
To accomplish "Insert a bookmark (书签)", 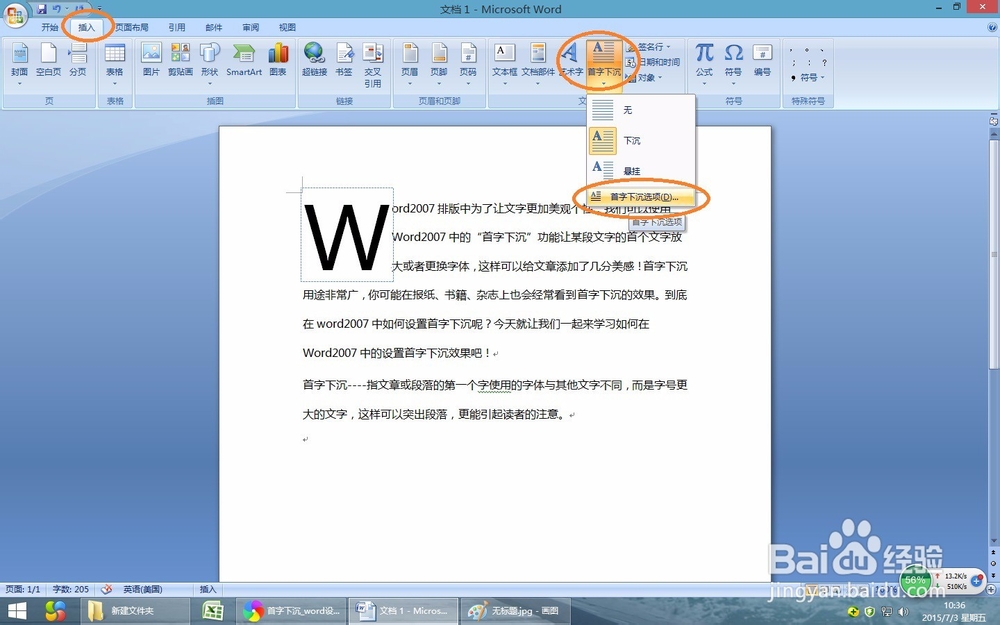I will 344,61.
